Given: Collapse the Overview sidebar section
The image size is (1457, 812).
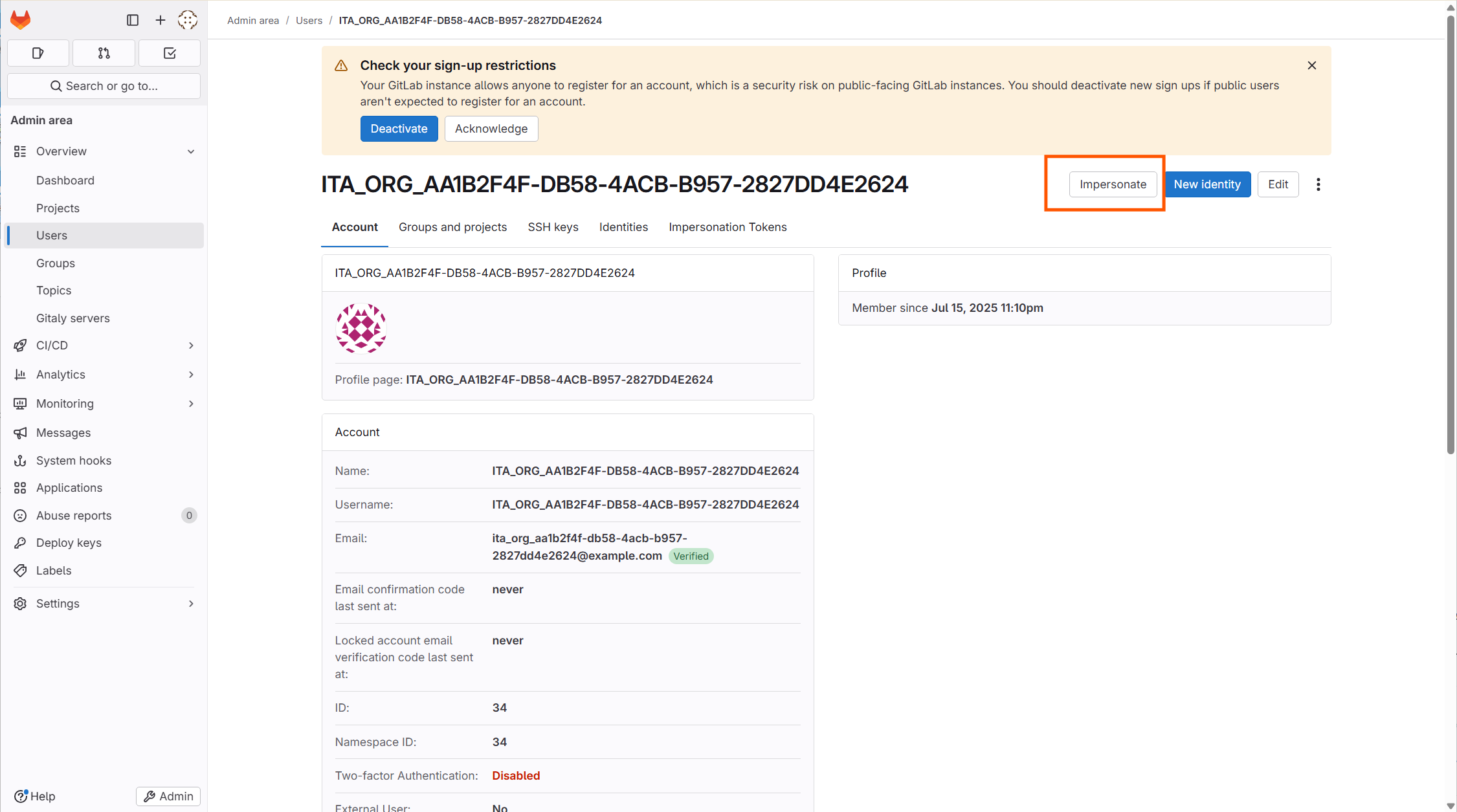Looking at the screenshot, I should 191,151.
